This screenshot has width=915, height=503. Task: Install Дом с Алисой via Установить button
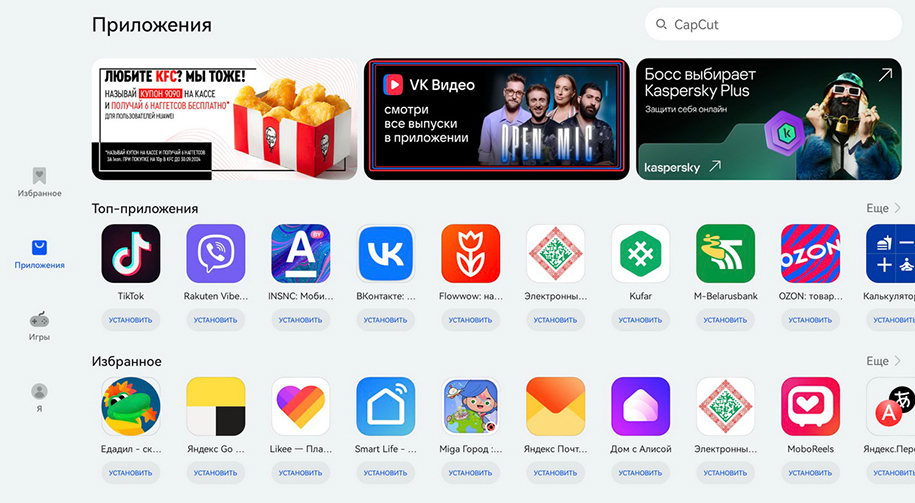point(640,473)
